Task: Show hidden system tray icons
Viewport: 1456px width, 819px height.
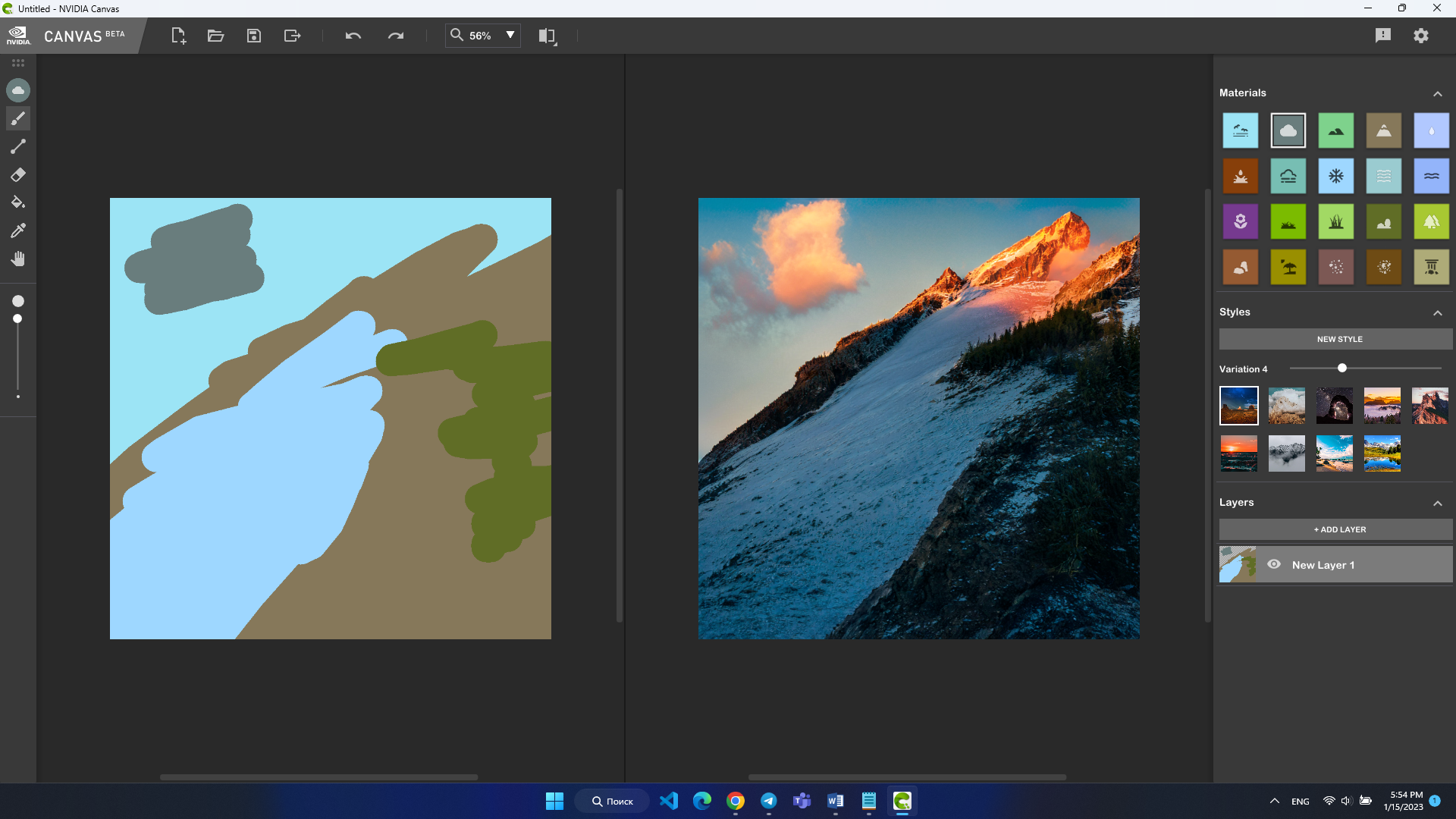Action: [1275, 801]
